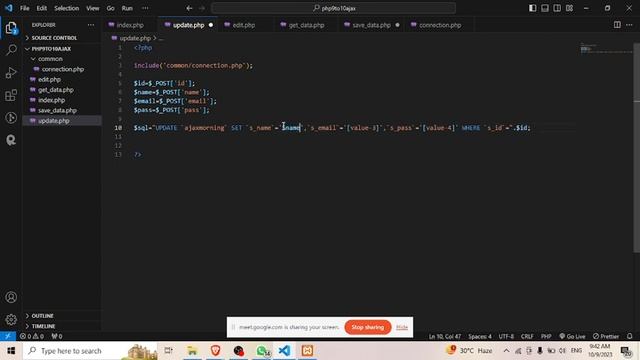This screenshot has width=640, height=360.
Task: Click the Stop sharing button
Action: (367, 327)
